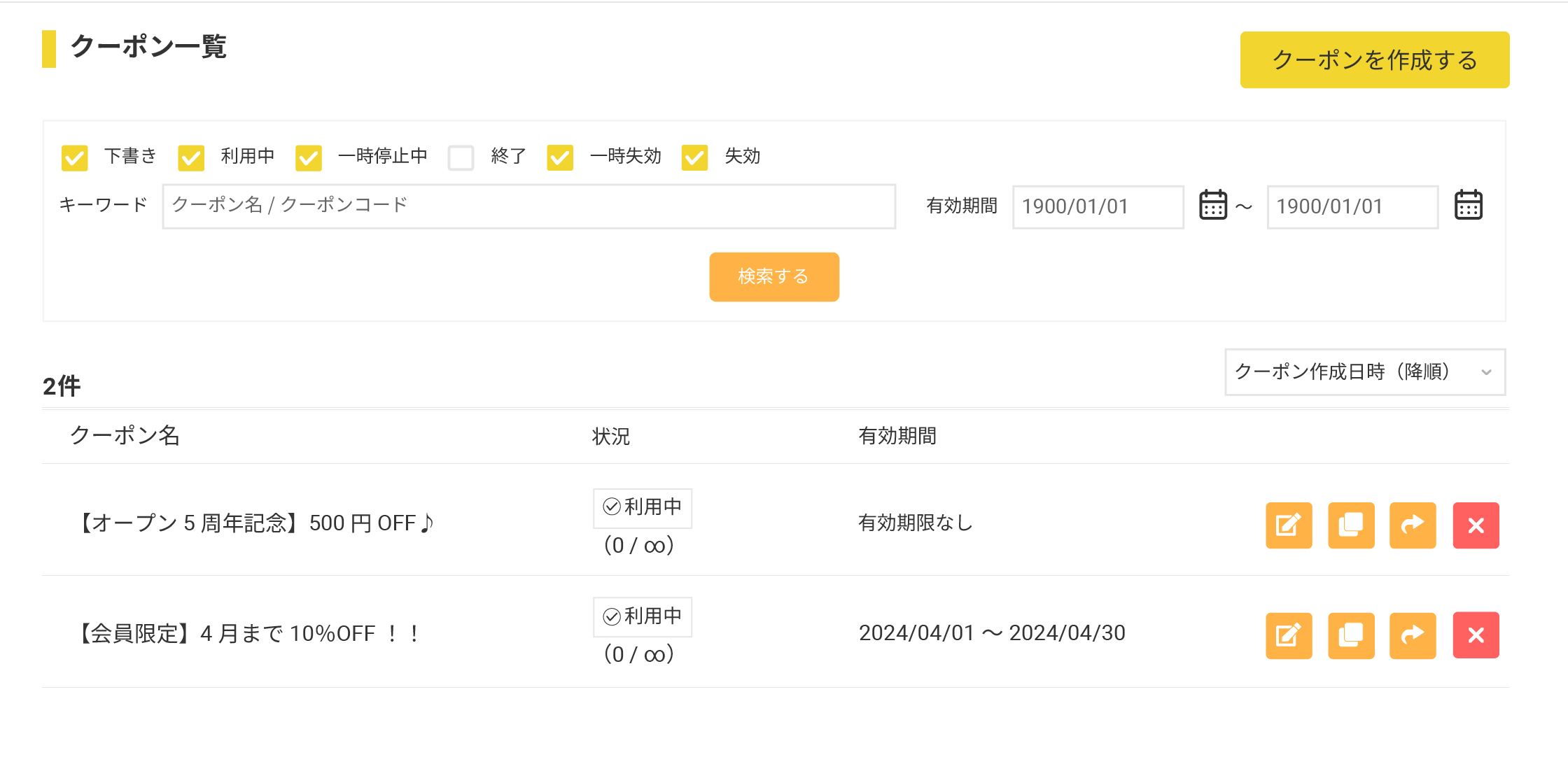This screenshot has width=1568, height=778.
Task: Open the end date calendar picker
Action: point(1468,206)
